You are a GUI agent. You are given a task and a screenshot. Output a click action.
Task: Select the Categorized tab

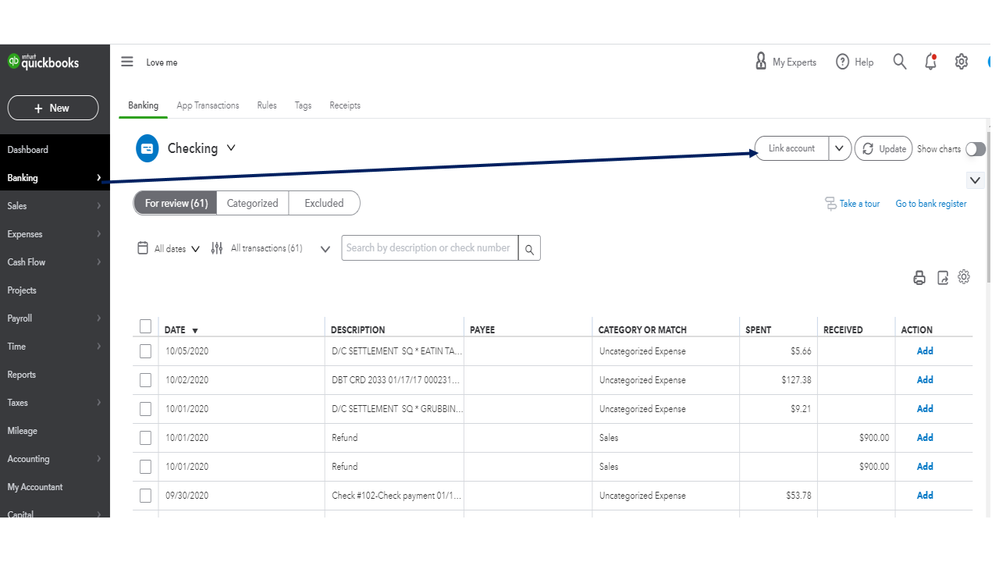tap(252, 203)
